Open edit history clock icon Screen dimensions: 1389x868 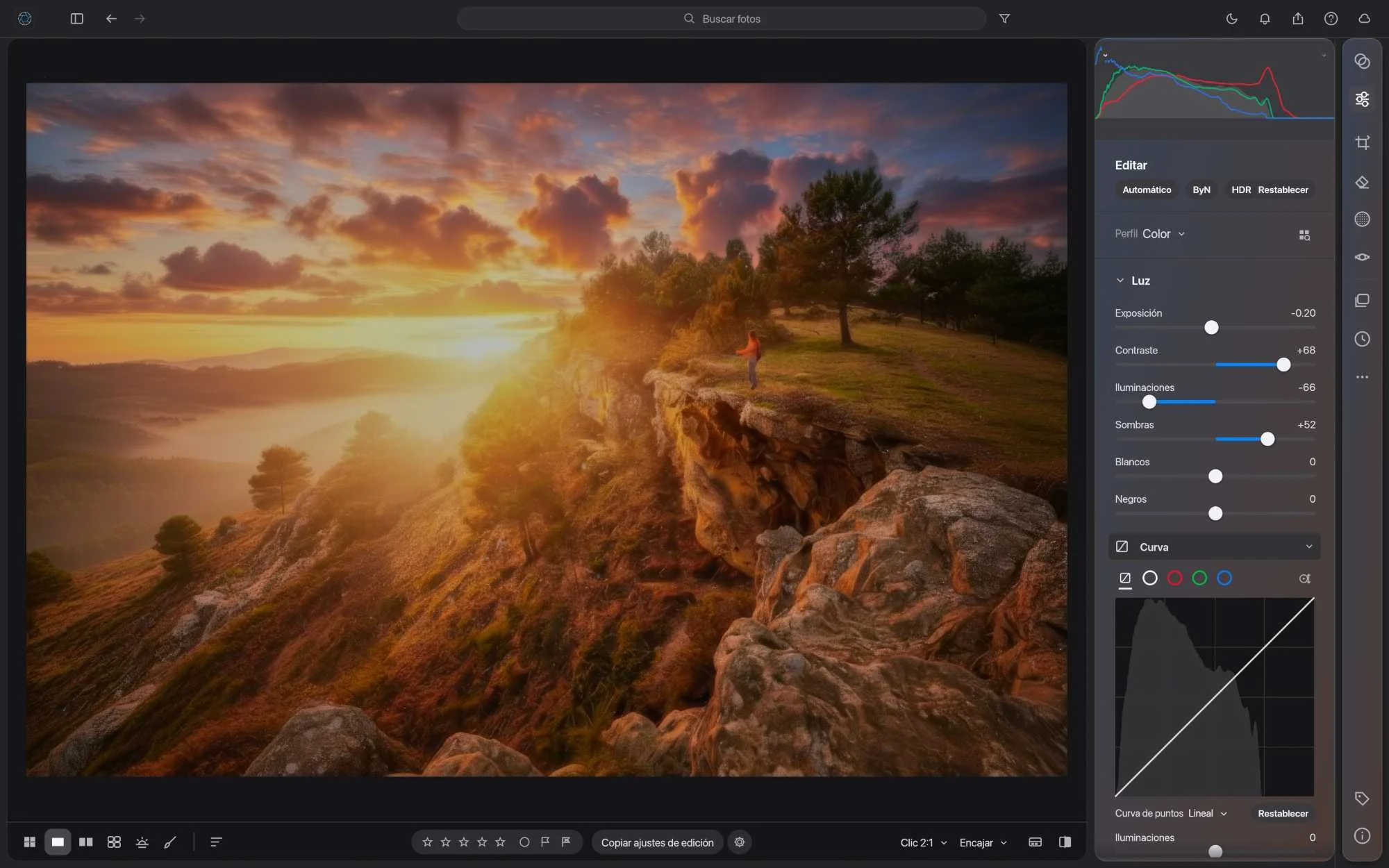(1362, 339)
